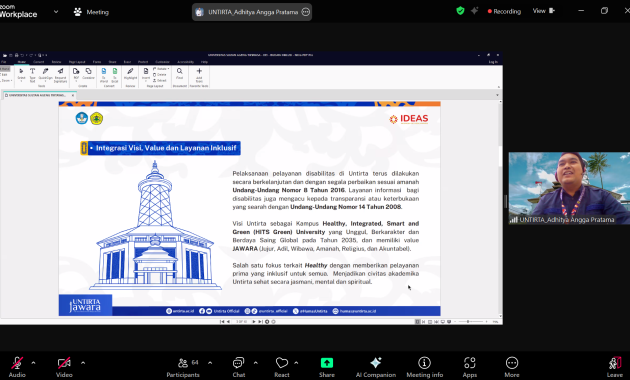630x380 pixels.
Task: Click the green encryption shield icon
Action: tap(460, 11)
